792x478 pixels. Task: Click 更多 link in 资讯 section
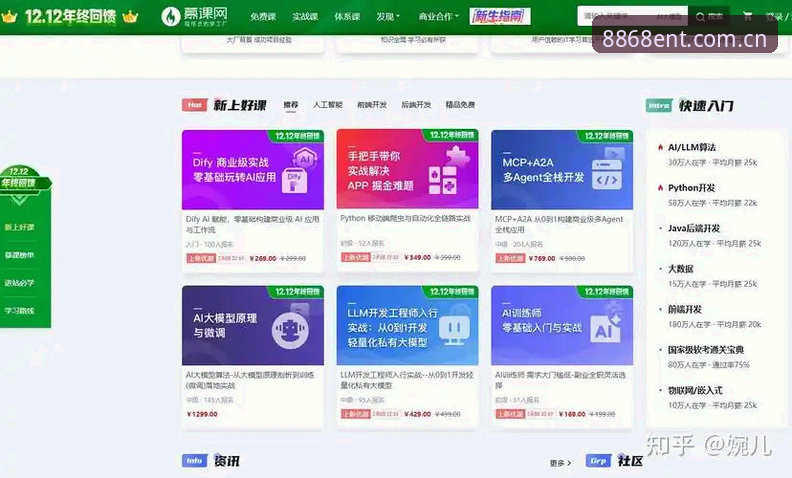560,462
